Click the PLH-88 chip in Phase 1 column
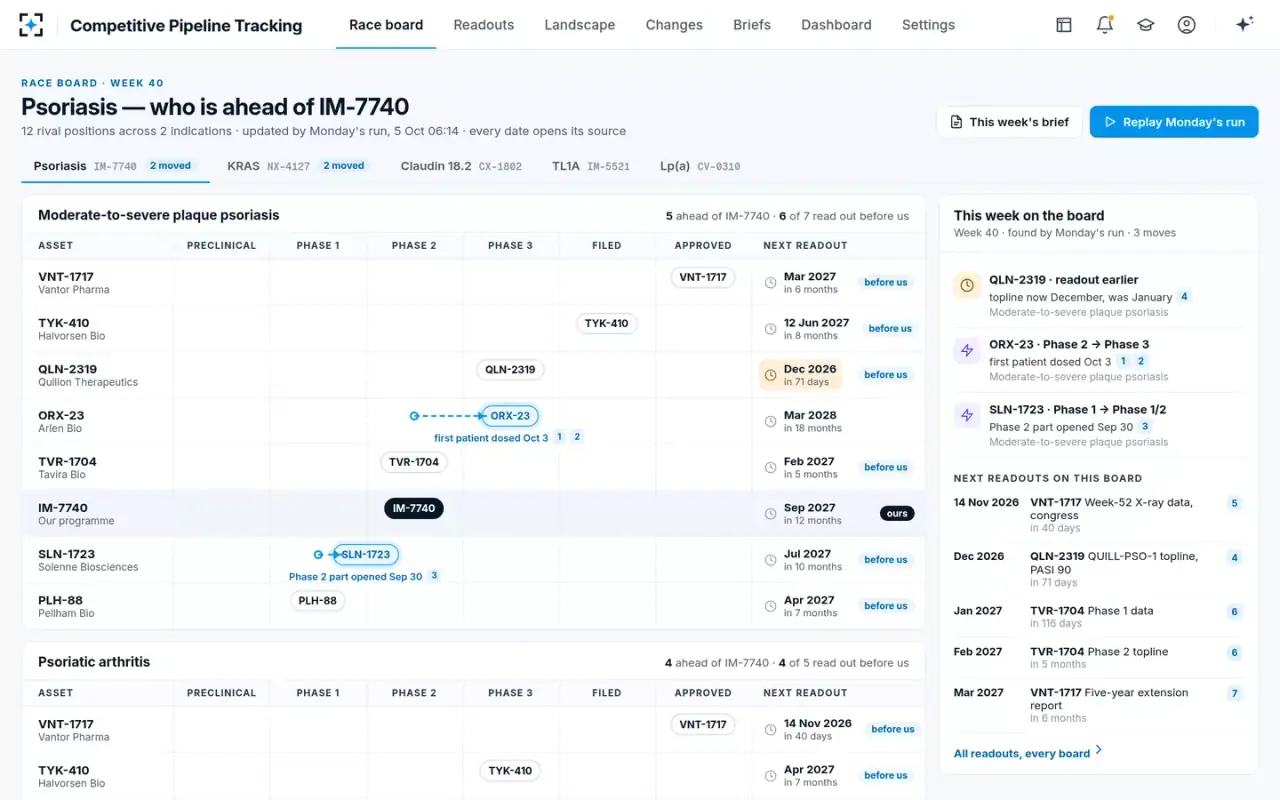1280x800 pixels. [x=318, y=601]
